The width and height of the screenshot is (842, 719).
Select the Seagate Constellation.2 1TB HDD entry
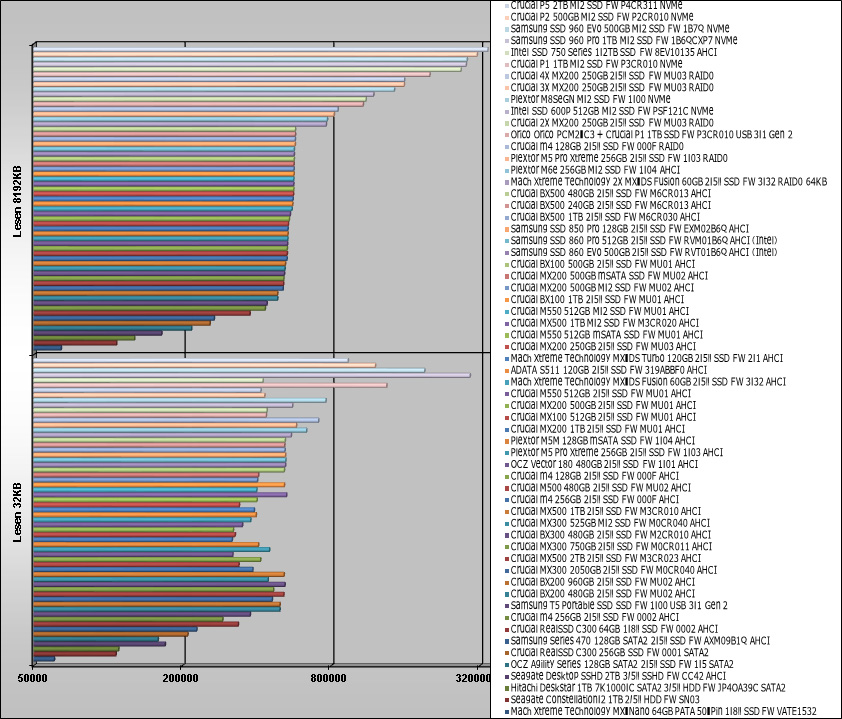click(x=605, y=700)
